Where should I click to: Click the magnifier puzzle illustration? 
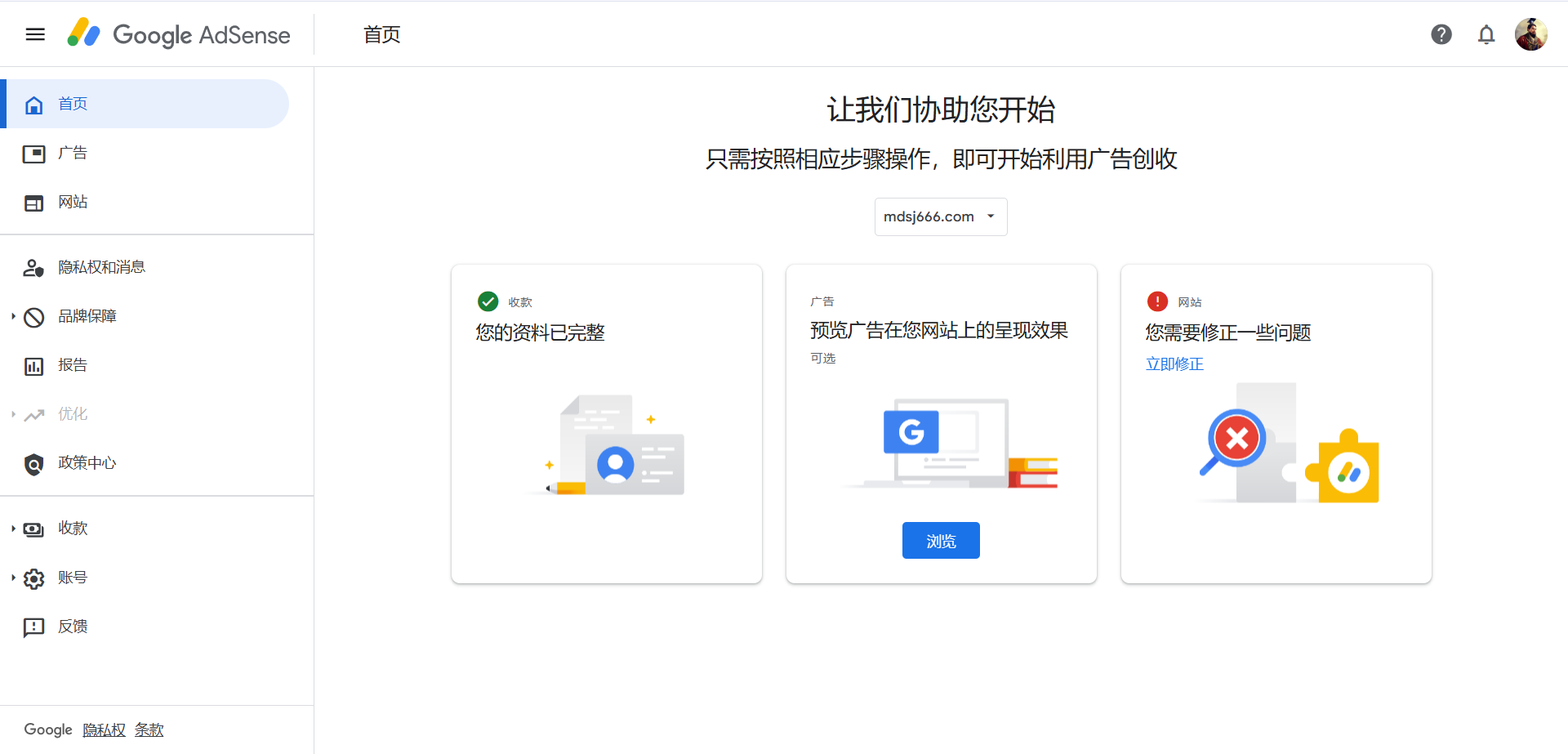(x=1289, y=443)
